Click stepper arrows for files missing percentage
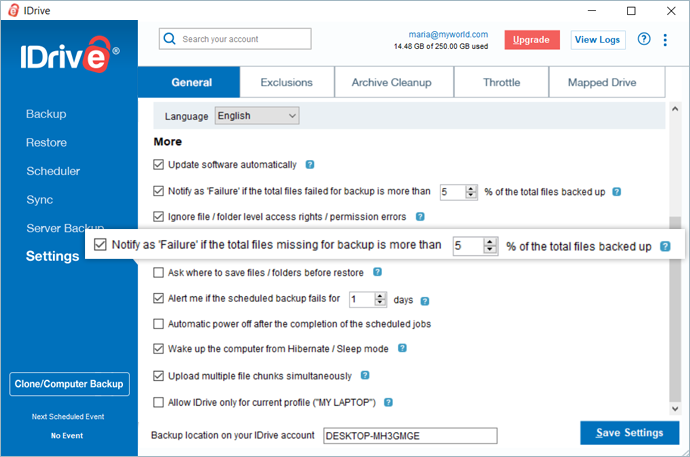 (490, 246)
